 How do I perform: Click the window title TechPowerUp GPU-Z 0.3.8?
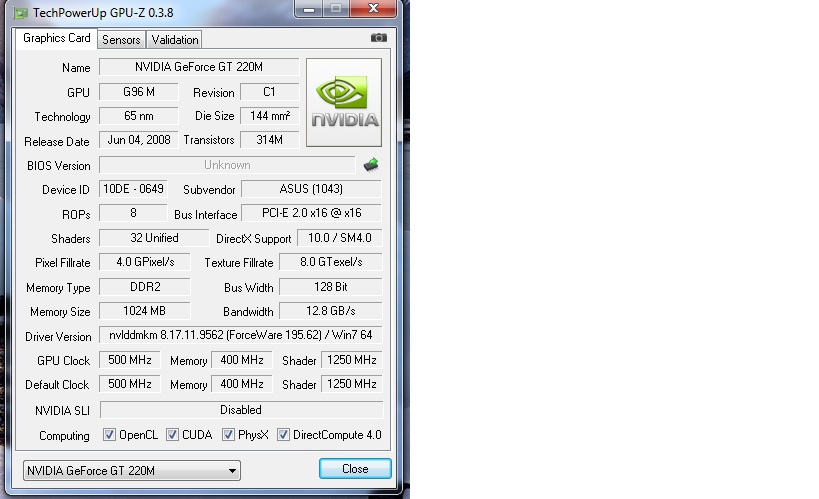pos(103,13)
